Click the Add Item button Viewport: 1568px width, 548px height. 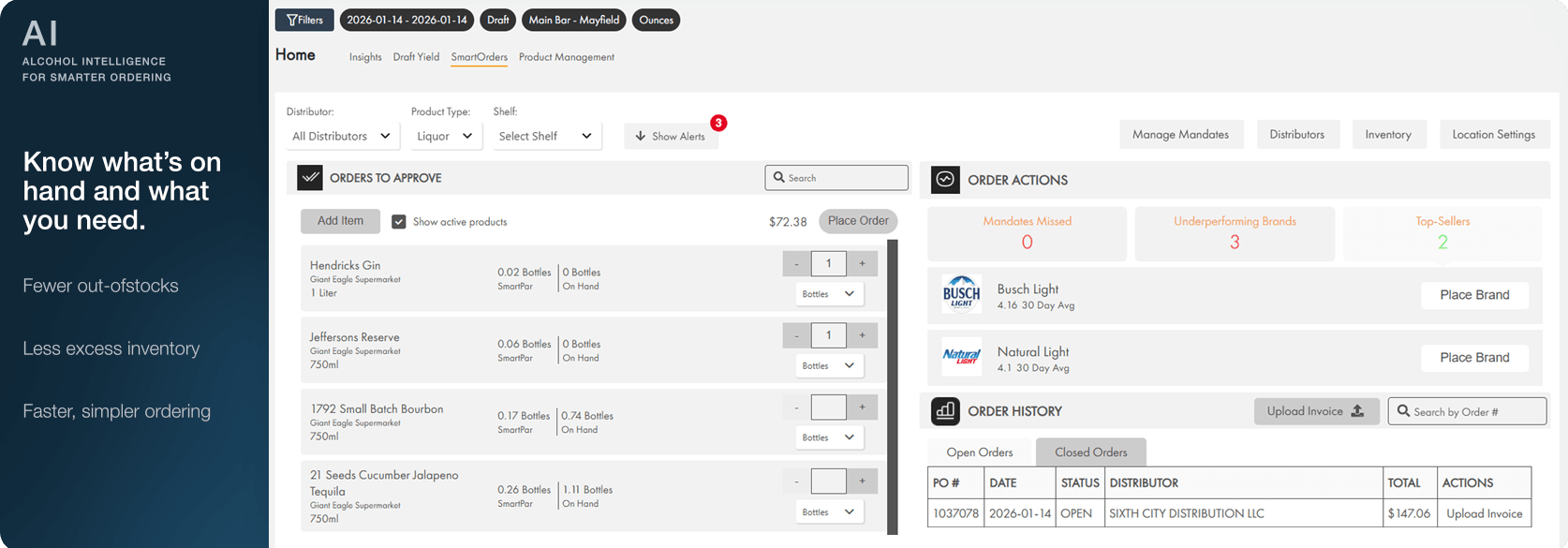pyautogui.click(x=340, y=221)
